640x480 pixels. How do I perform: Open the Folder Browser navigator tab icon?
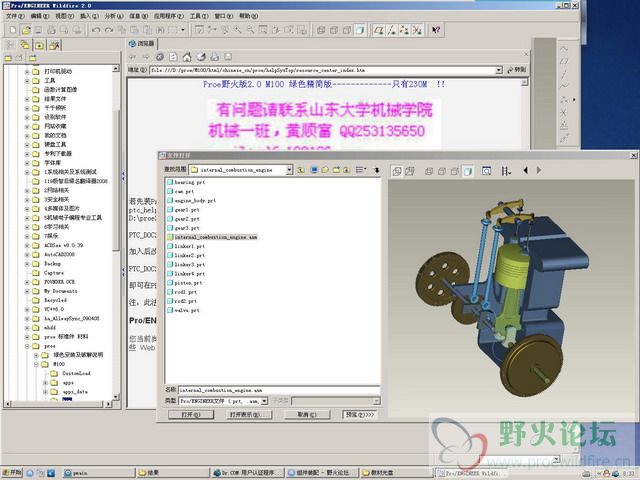click(25, 45)
